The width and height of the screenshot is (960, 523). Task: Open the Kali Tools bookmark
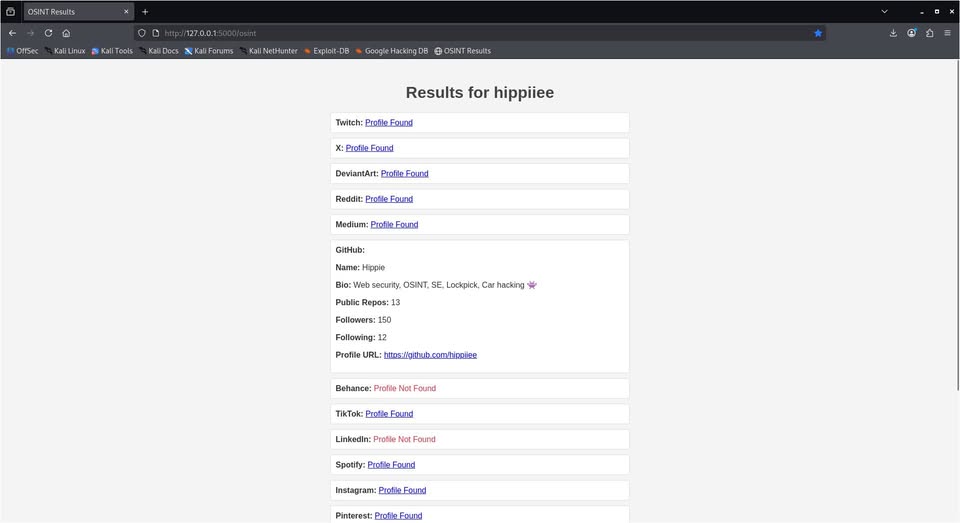tap(112, 51)
